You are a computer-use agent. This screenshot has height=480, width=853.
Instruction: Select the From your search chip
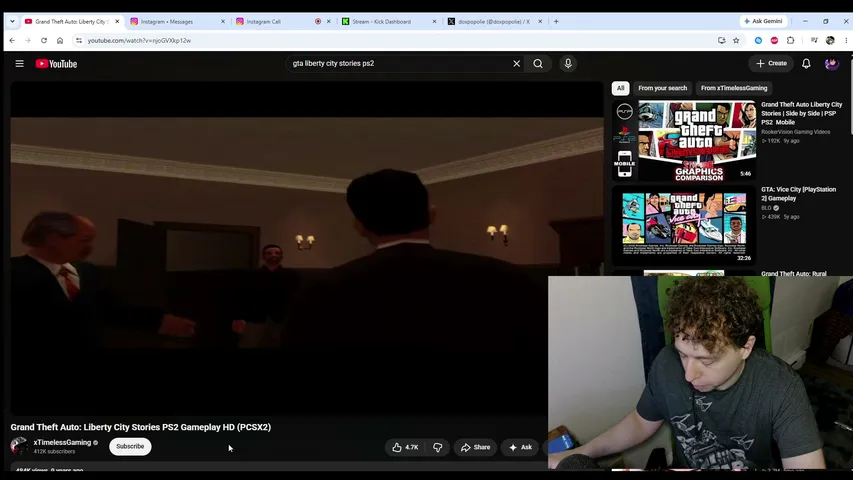coord(663,88)
